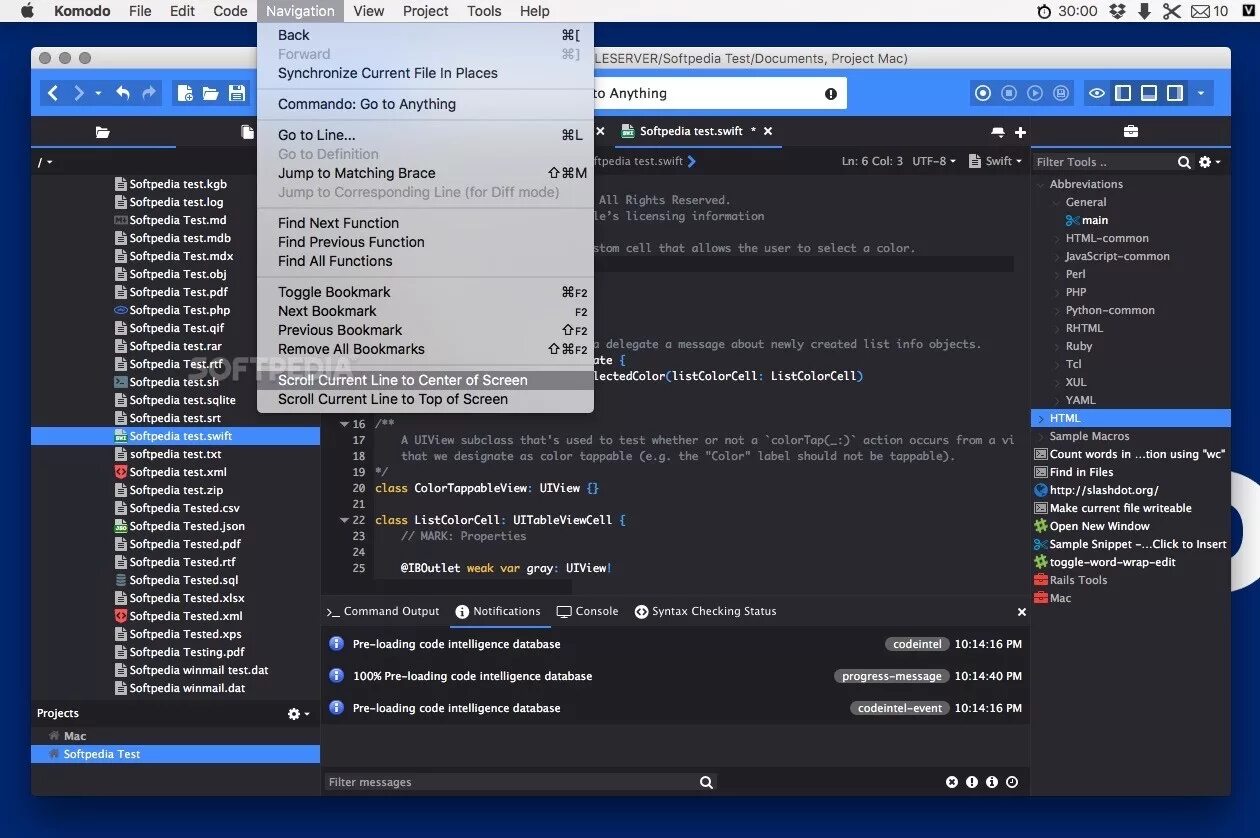Click the progress-message tag on notification
1260x838 pixels.
coord(891,676)
